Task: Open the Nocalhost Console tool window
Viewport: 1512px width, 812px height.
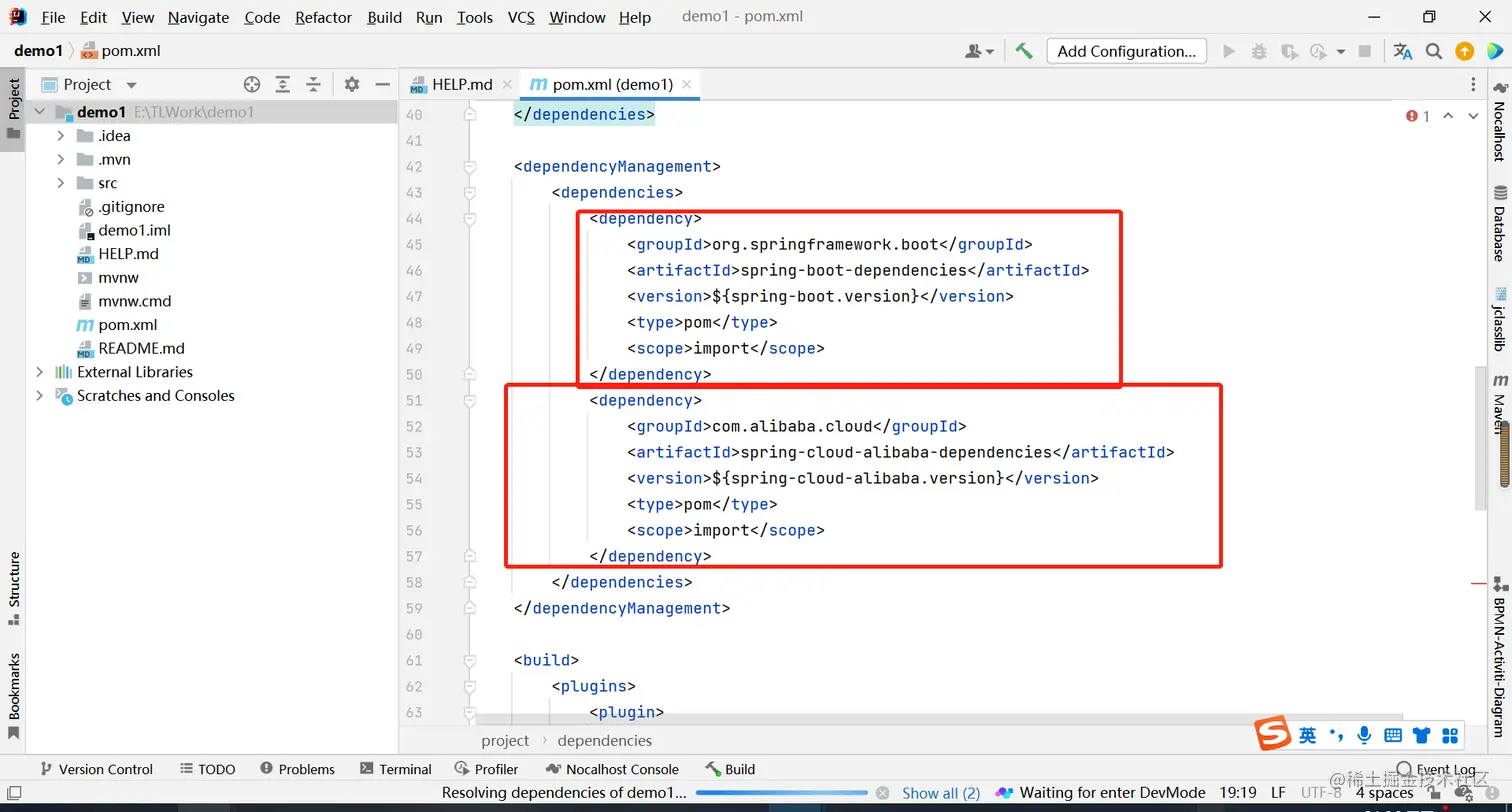Action: coord(613,769)
